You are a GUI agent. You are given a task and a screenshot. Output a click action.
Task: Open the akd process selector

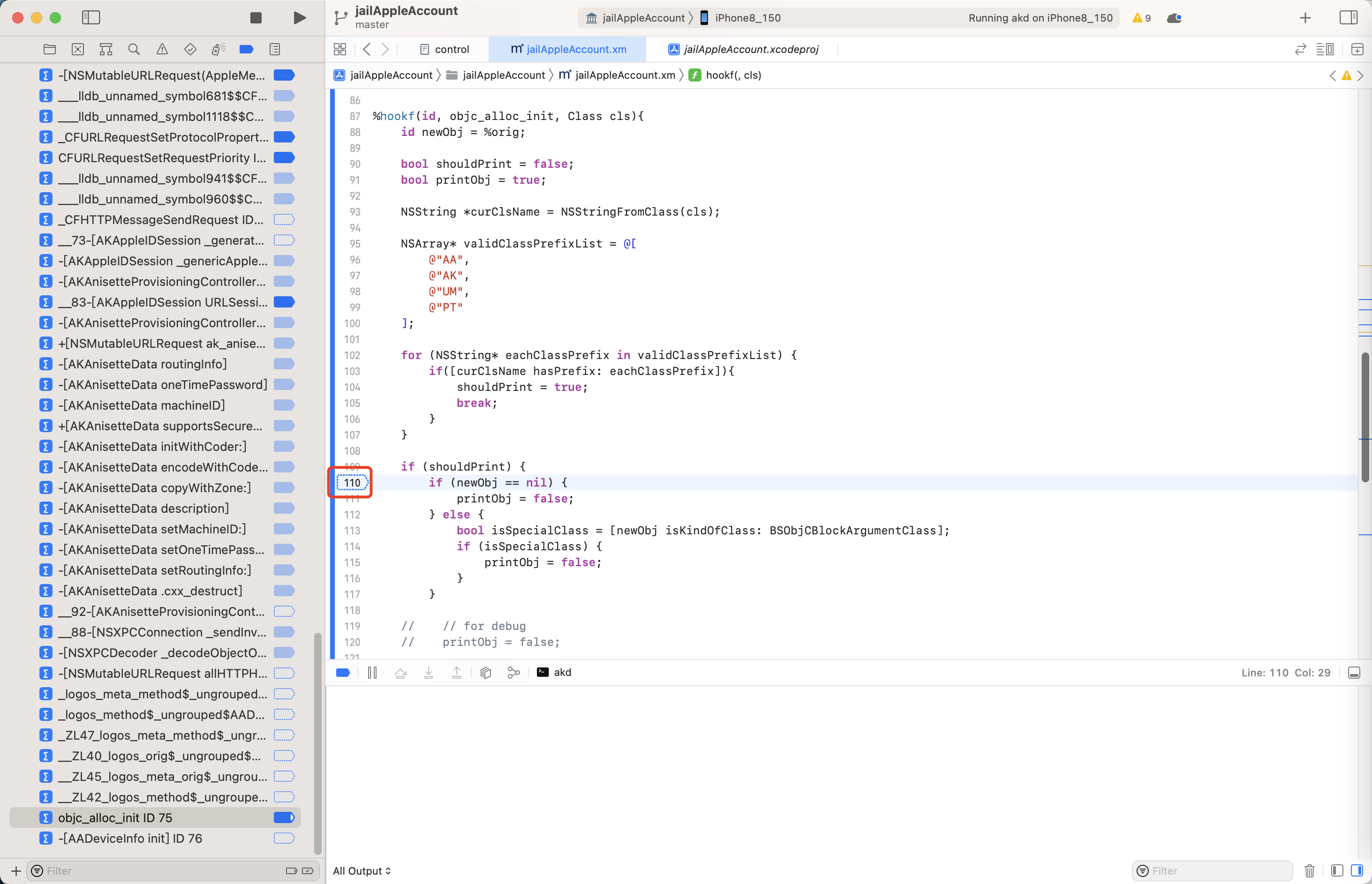pyautogui.click(x=554, y=673)
